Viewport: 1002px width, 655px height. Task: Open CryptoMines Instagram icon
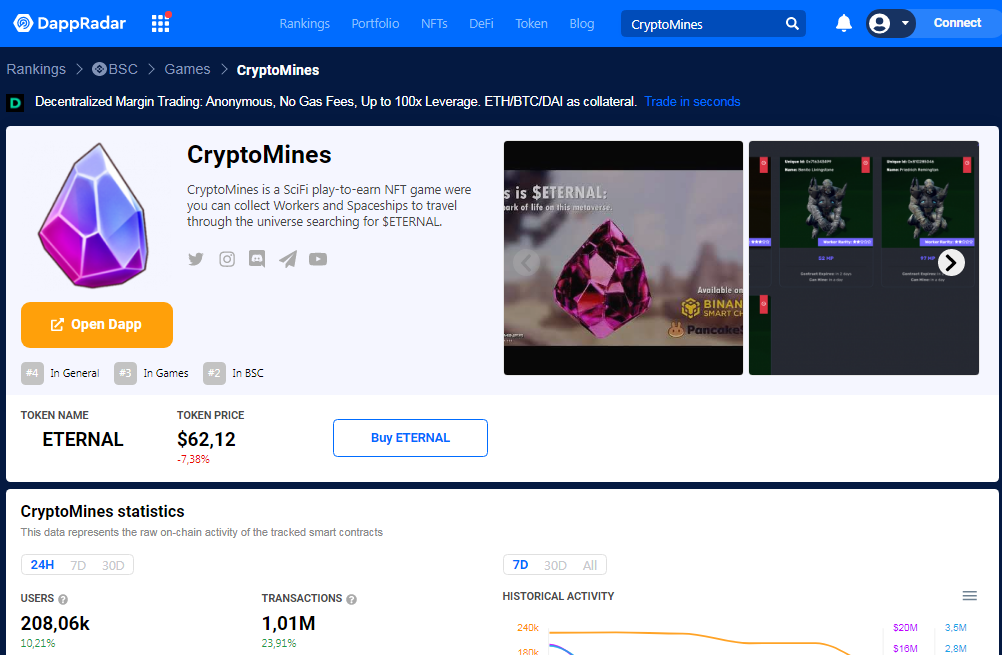(x=227, y=259)
